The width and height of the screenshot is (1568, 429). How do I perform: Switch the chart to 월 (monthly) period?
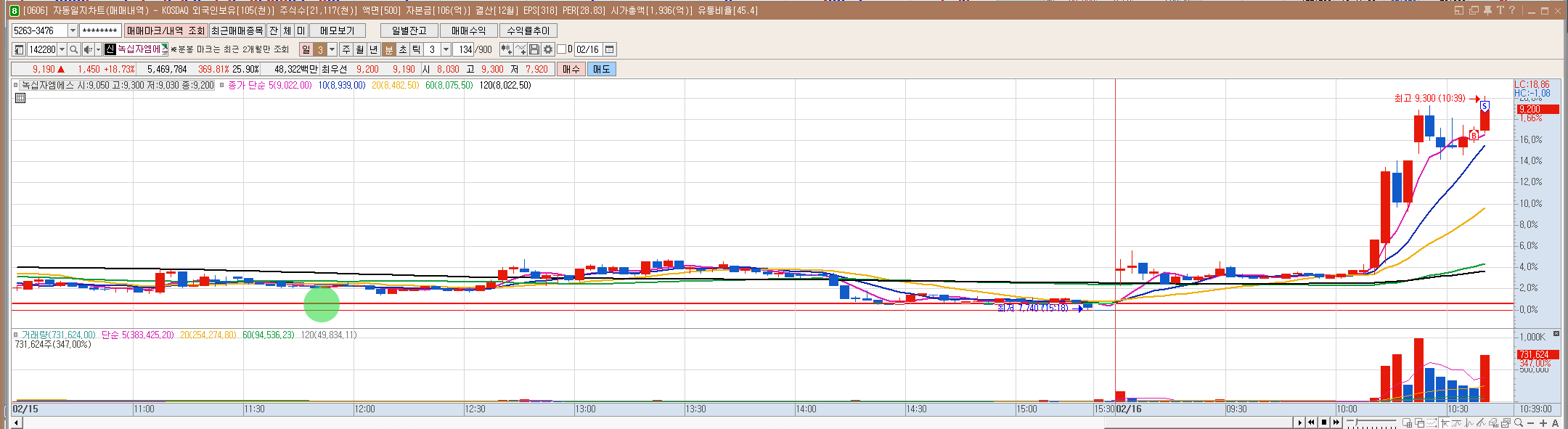pos(360,49)
